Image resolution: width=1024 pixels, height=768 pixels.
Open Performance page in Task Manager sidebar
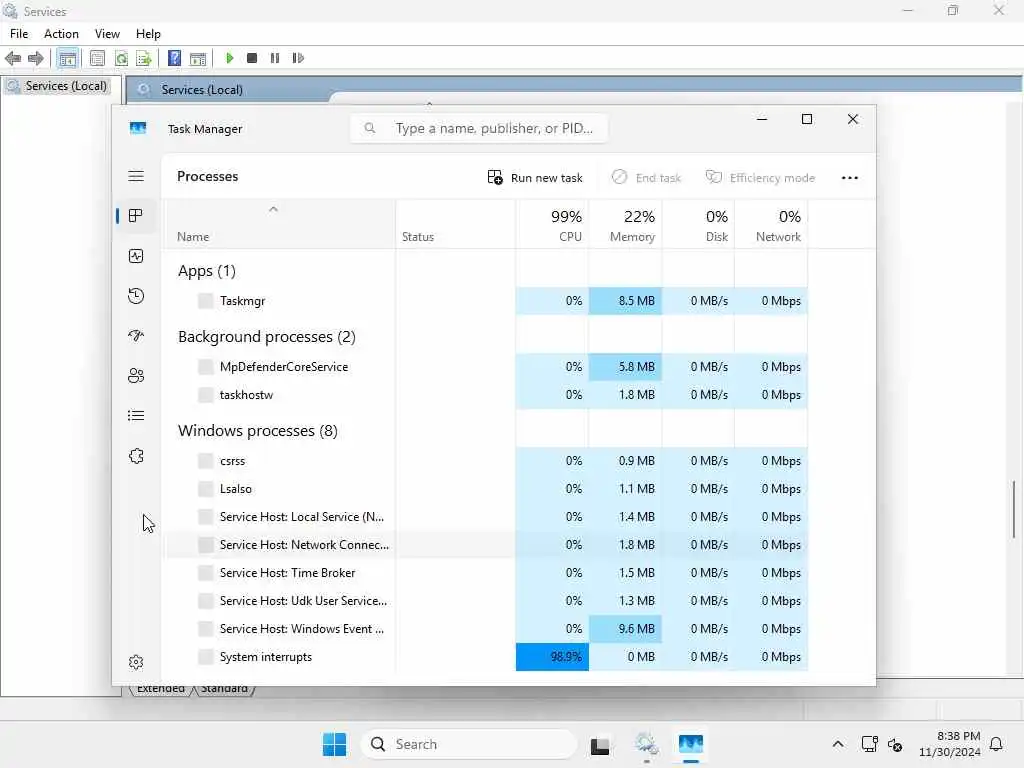pyautogui.click(x=136, y=256)
